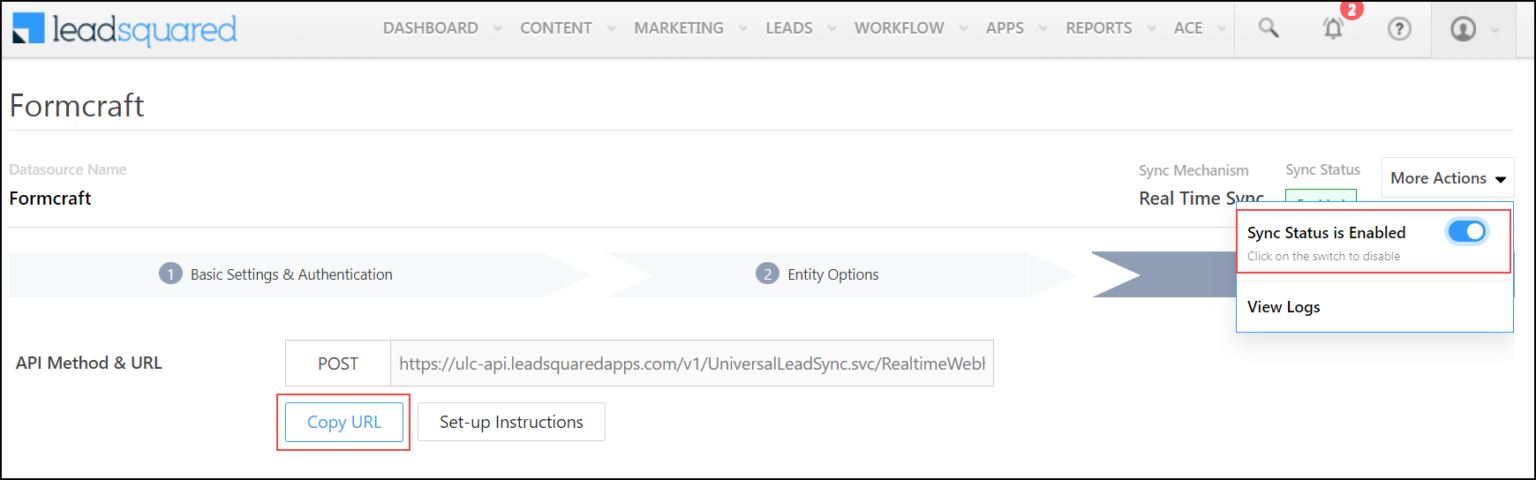Open the CONTENT menu
1536x480 pixels.
[x=556, y=28]
